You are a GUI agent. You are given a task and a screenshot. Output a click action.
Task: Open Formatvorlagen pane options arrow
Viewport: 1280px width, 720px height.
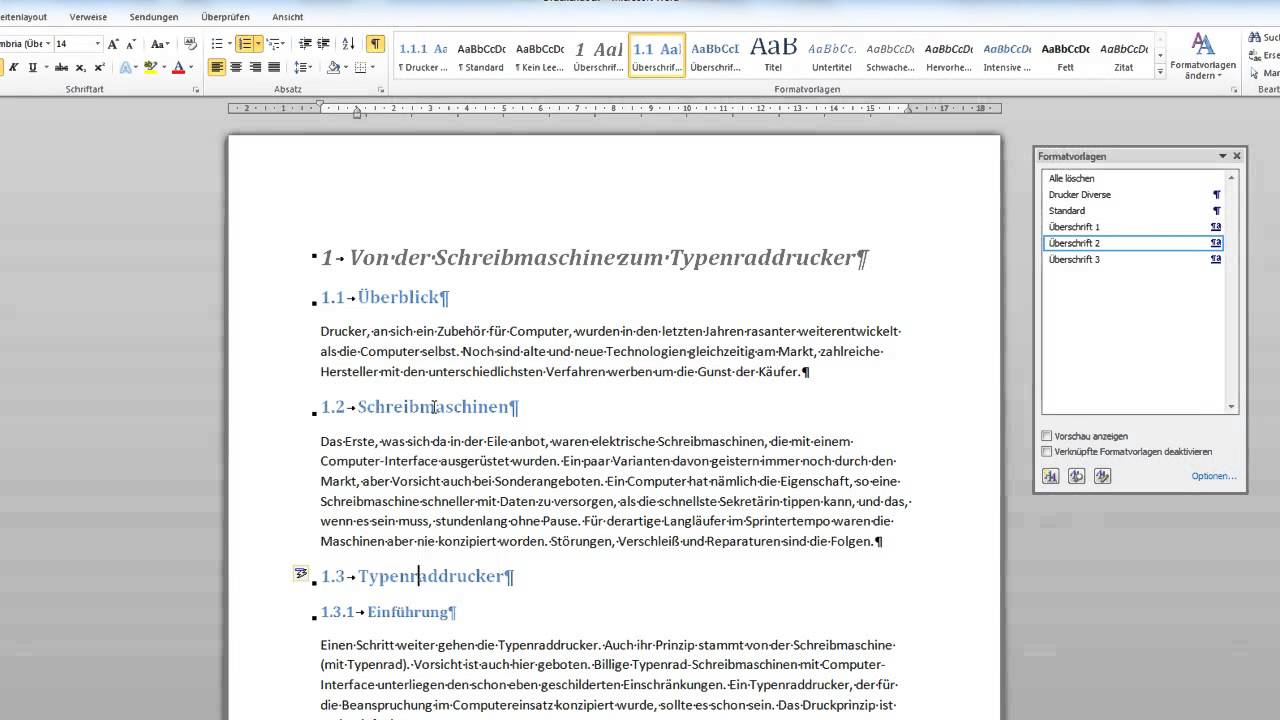pos(1222,156)
